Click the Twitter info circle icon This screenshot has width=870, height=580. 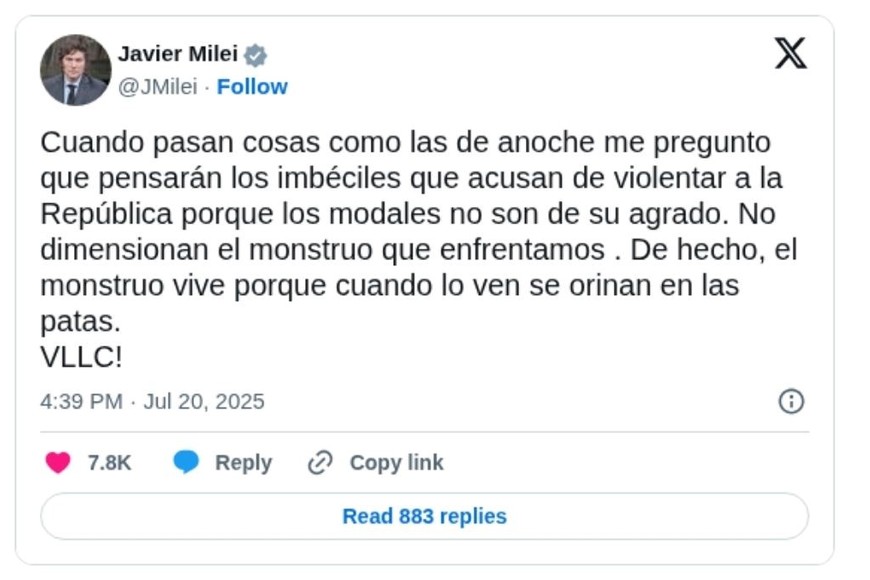click(x=791, y=401)
